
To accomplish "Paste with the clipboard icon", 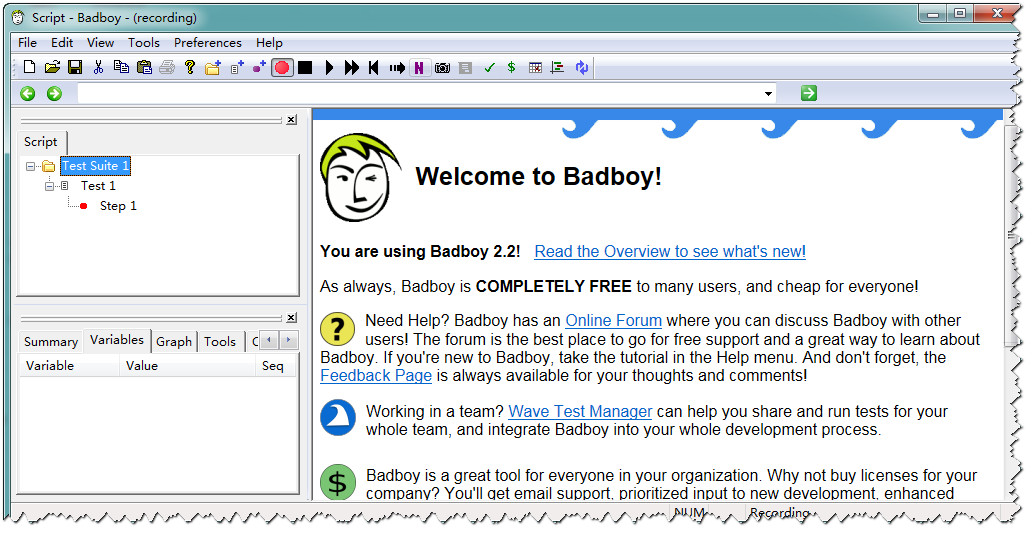I will 144,67.
